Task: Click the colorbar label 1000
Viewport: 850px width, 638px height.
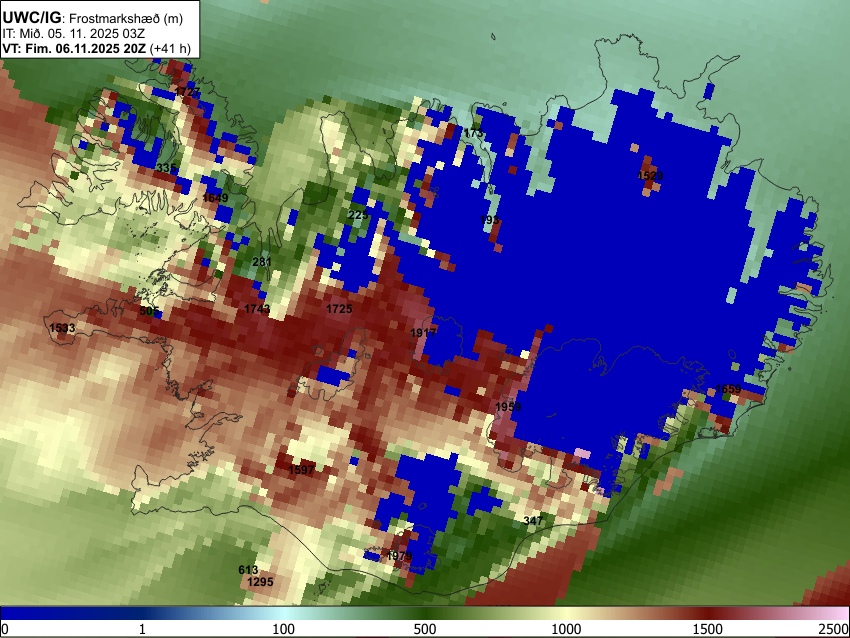Action: [566, 629]
